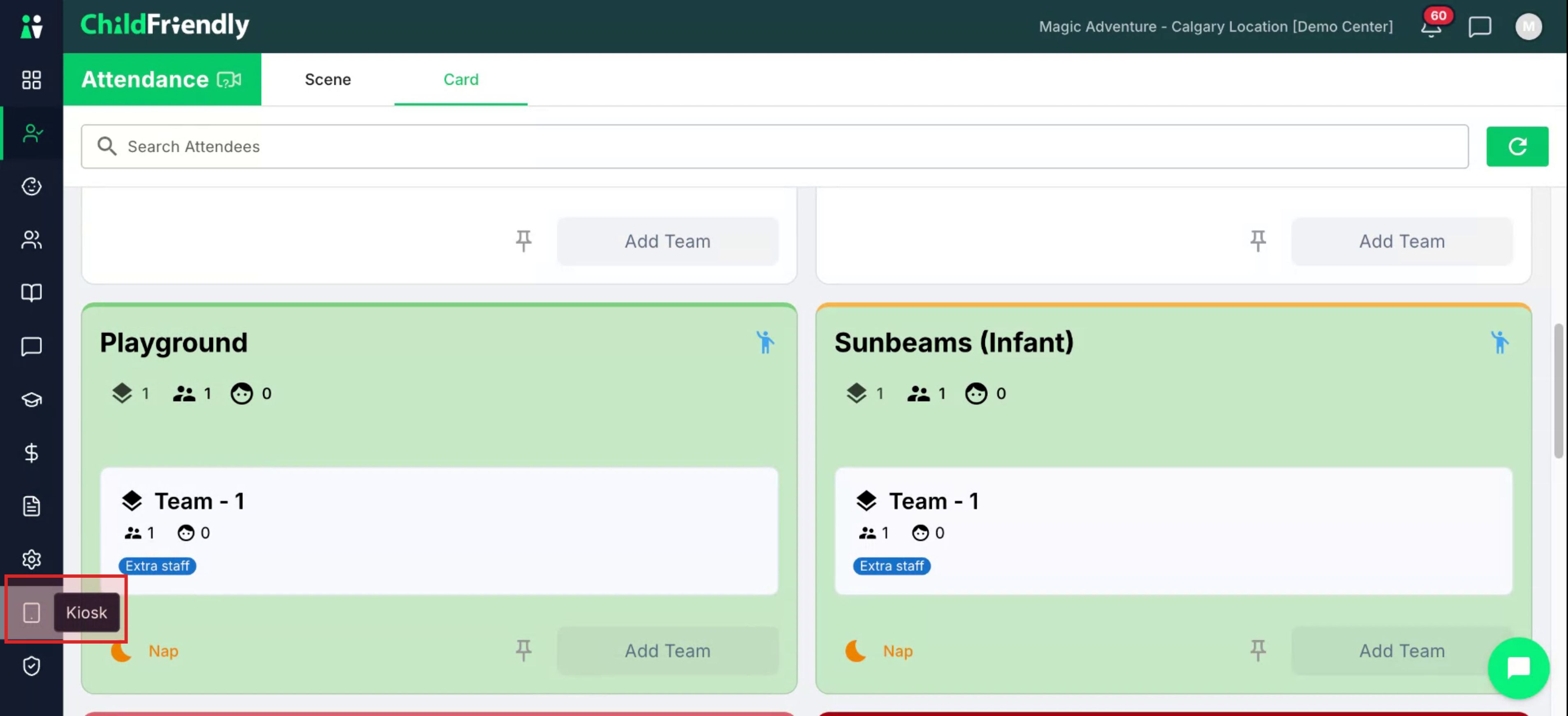Screen dimensions: 1568x716
Task: Open the user avatar labeled M
Action: tap(1528, 27)
